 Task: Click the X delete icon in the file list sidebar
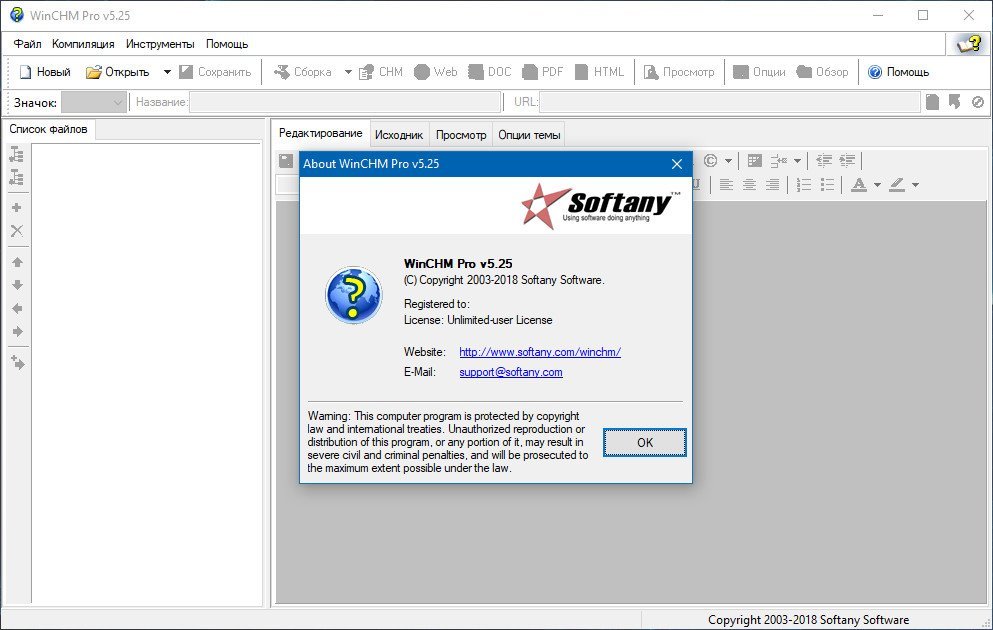[x=17, y=231]
